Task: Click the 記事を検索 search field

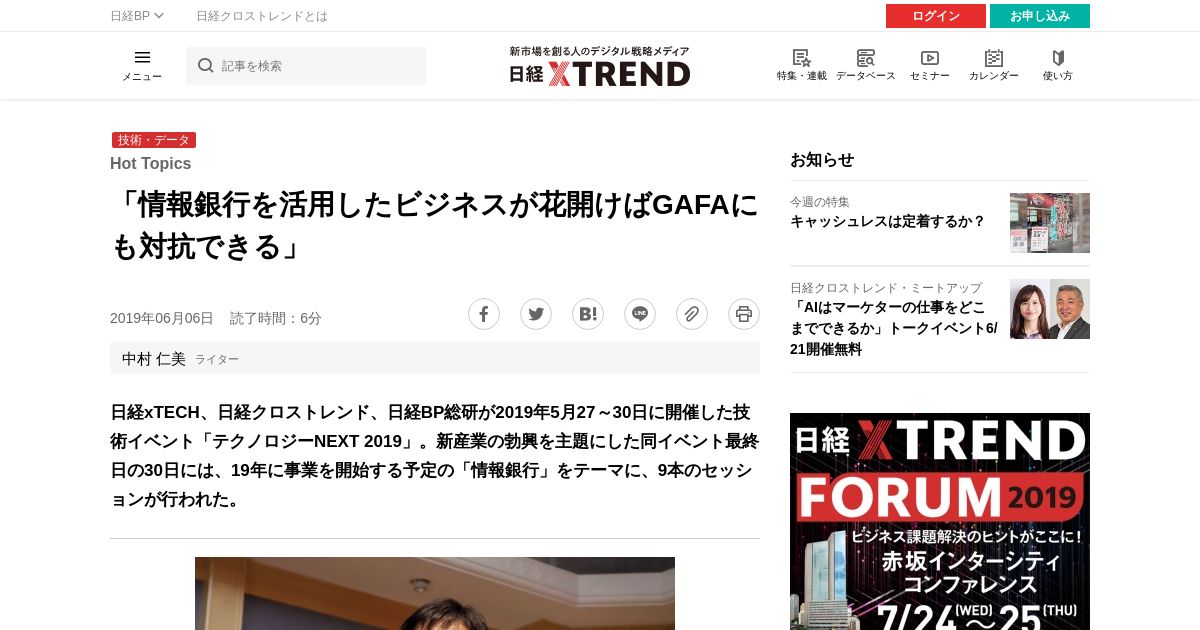Action: point(306,66)
